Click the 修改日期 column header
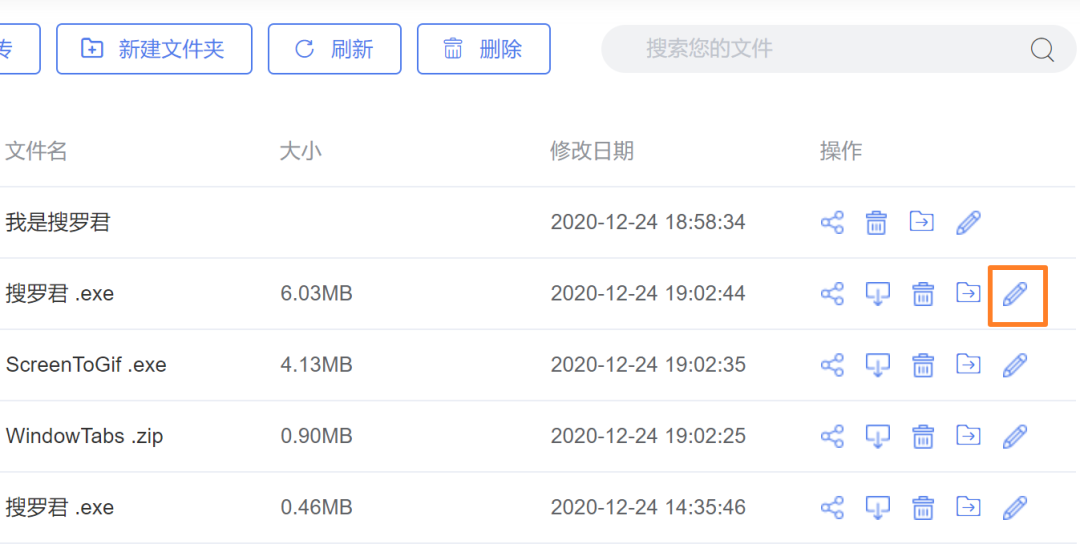 tap(592, 151)
